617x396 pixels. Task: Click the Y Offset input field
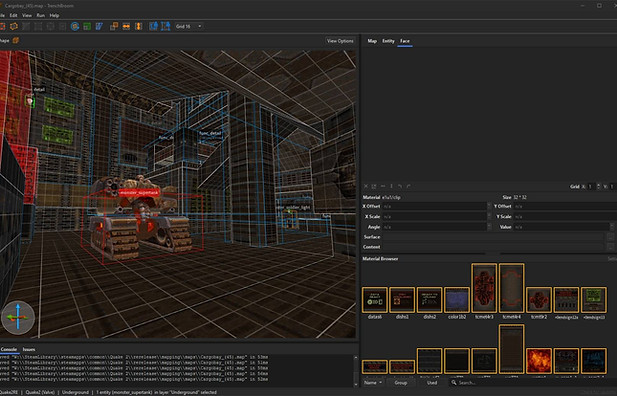[565, 206]
